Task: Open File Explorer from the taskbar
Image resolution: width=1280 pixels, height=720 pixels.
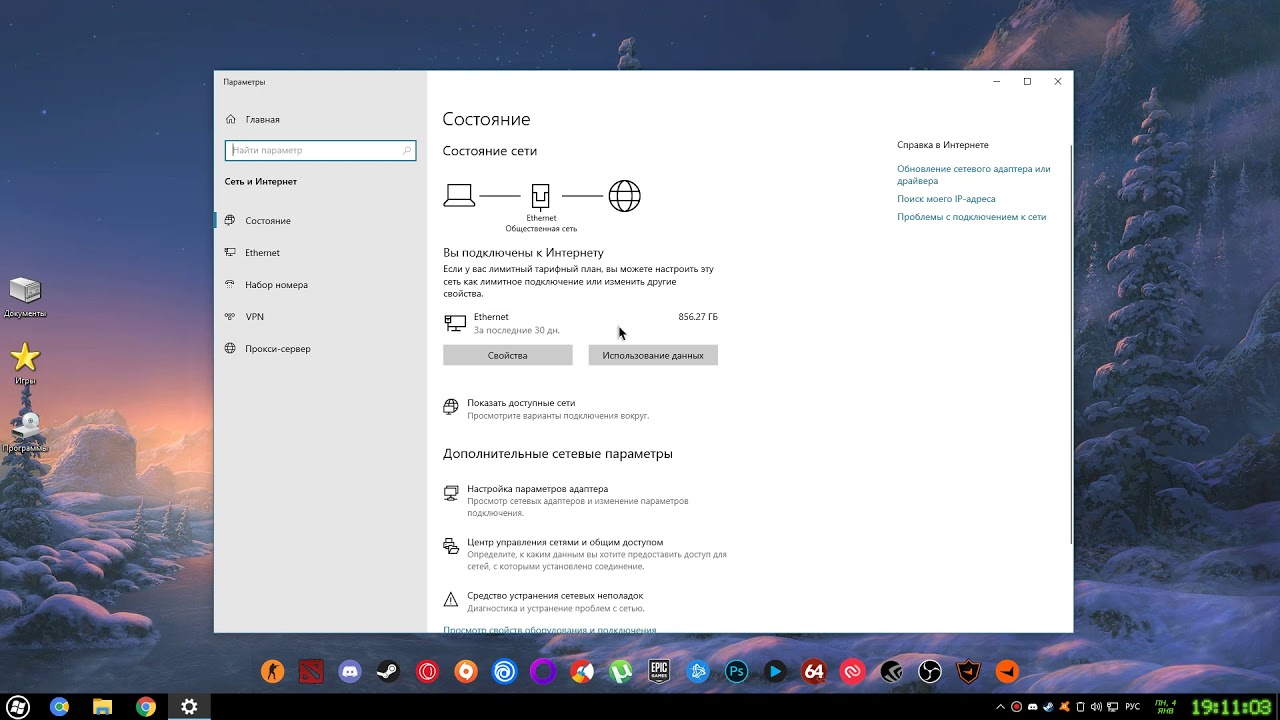Action: pos(102,707)
